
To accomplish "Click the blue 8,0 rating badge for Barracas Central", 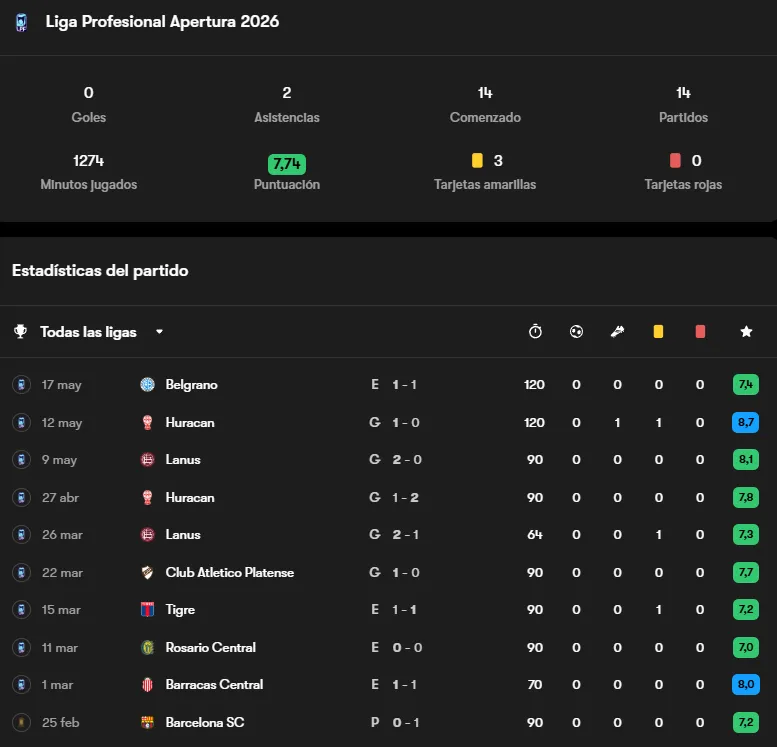I will coord(746,685).
